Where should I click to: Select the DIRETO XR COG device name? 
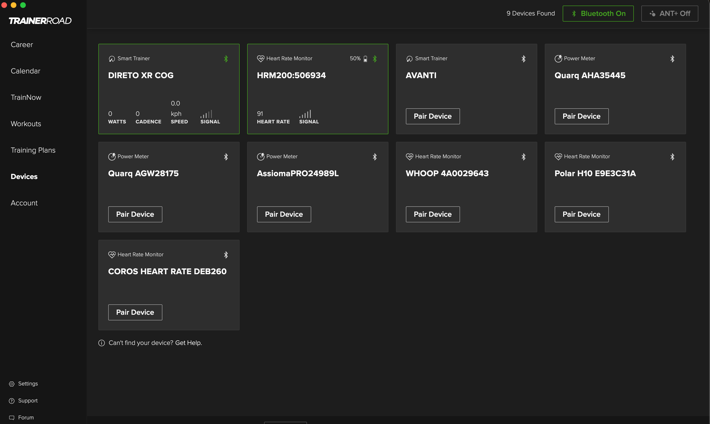tap(141, 76)
